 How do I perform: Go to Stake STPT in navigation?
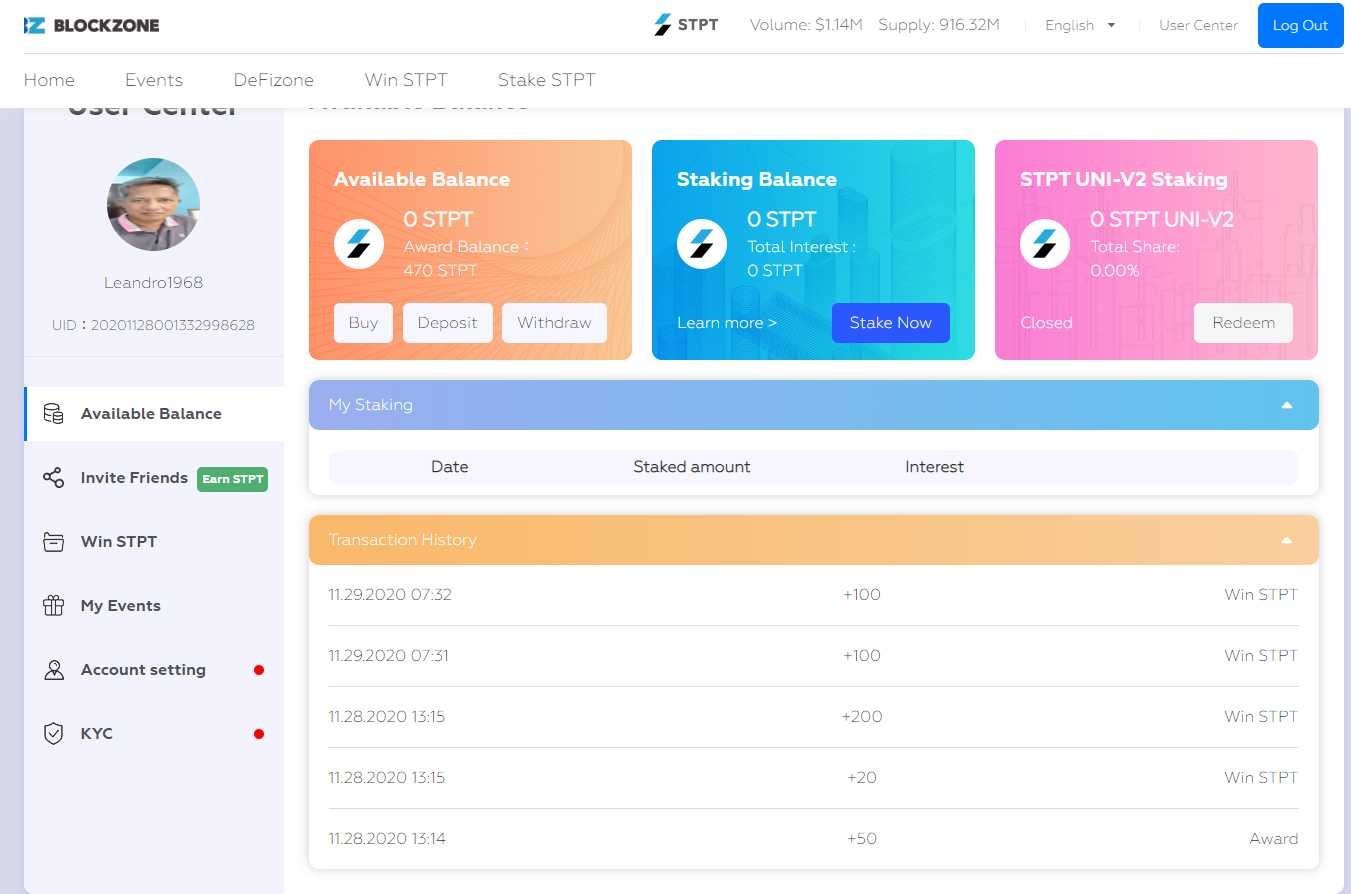546,80
